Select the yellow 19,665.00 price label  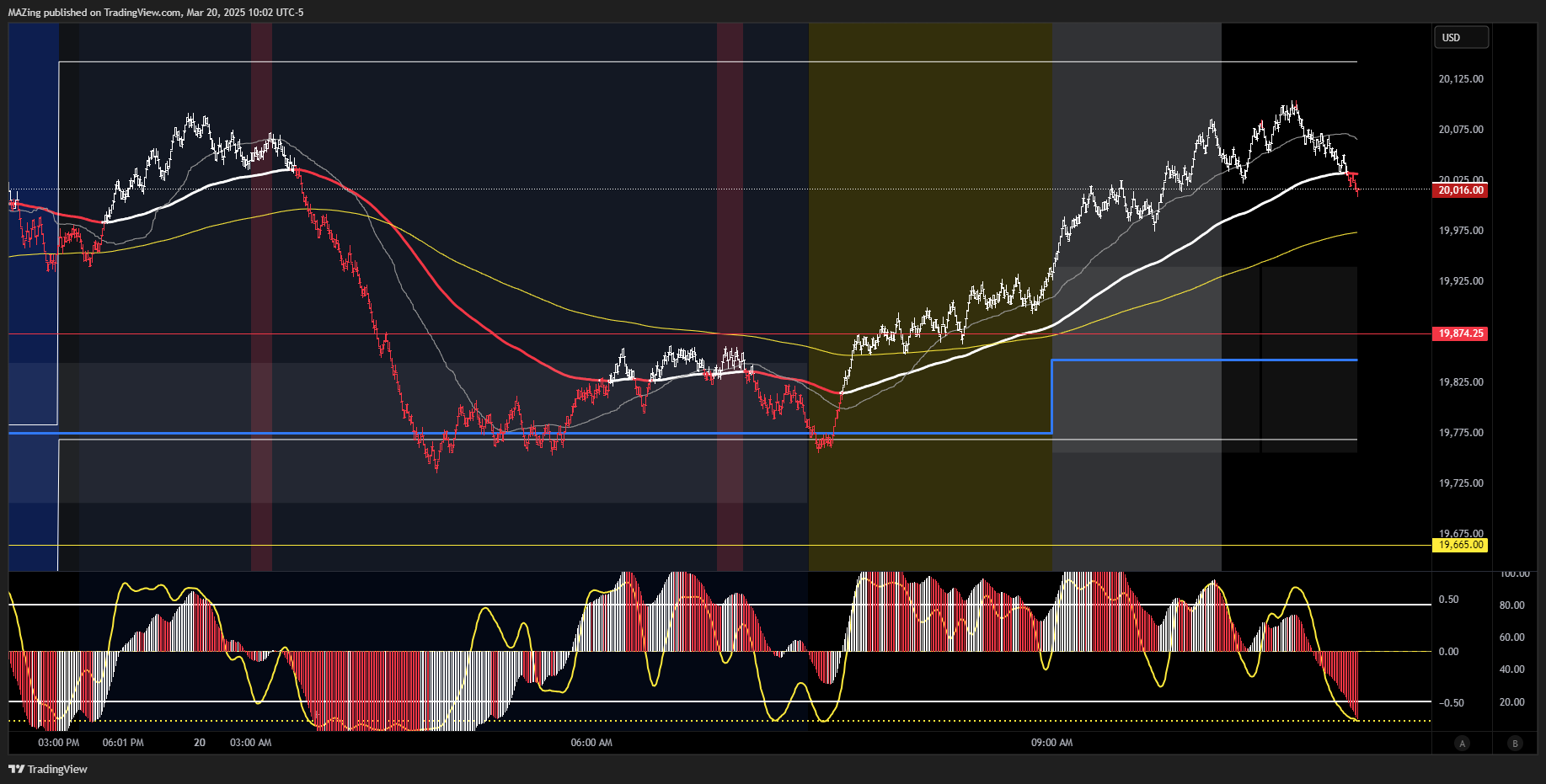point(1460,545)
